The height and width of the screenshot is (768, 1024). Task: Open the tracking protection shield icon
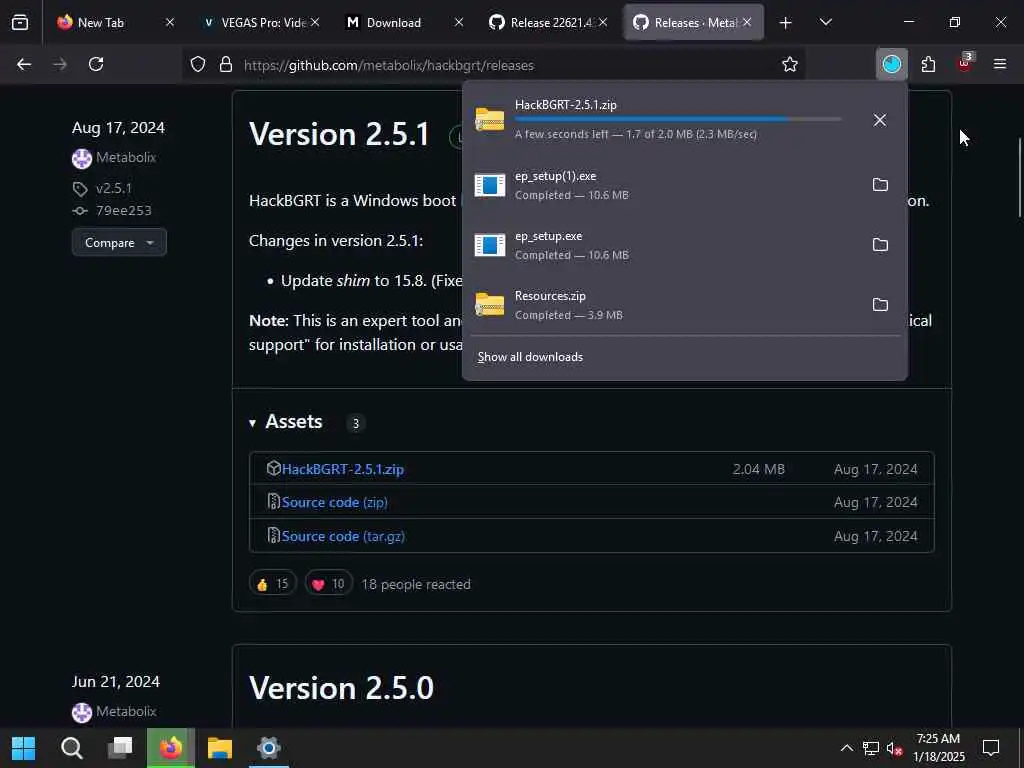tap(198, 64)
